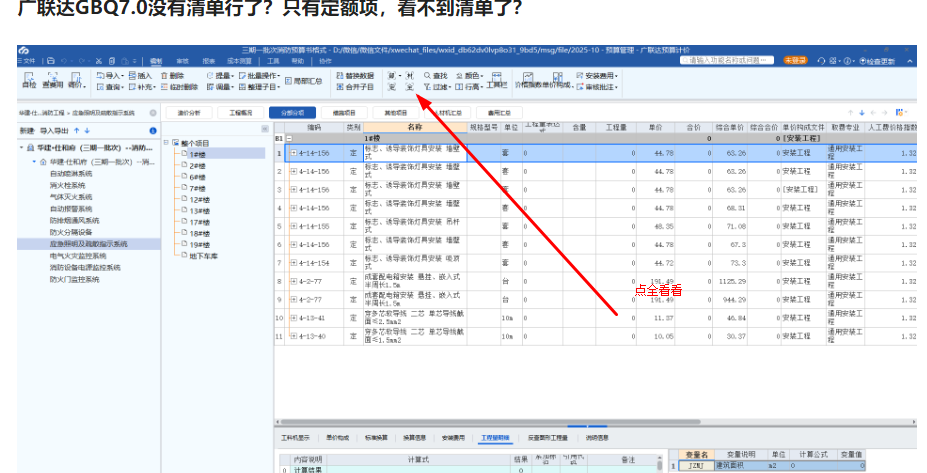
Task: Switch to the 成本测算 ribbon tab
Action: point(239,61)
